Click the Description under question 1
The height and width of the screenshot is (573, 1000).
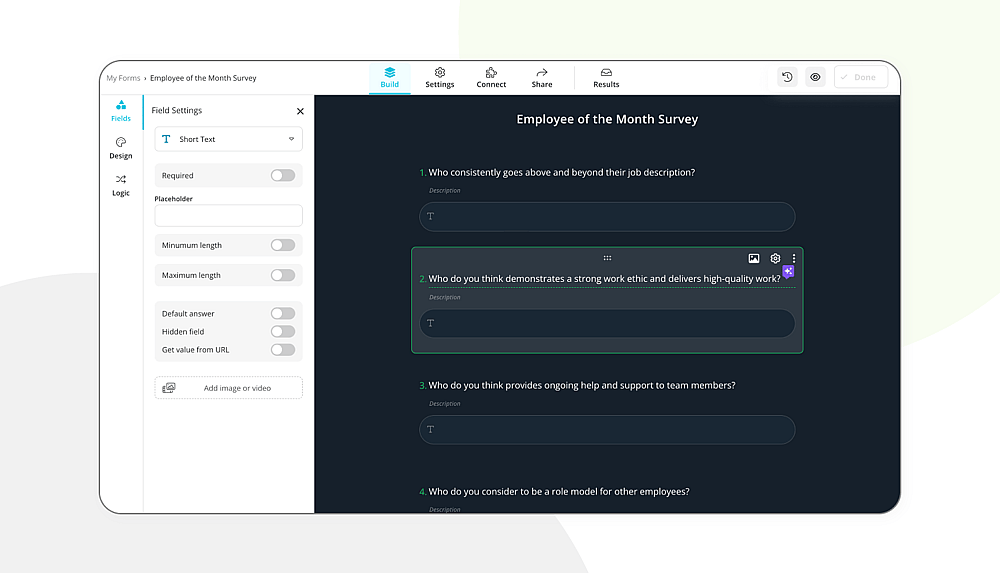click(x=445, y=190)
